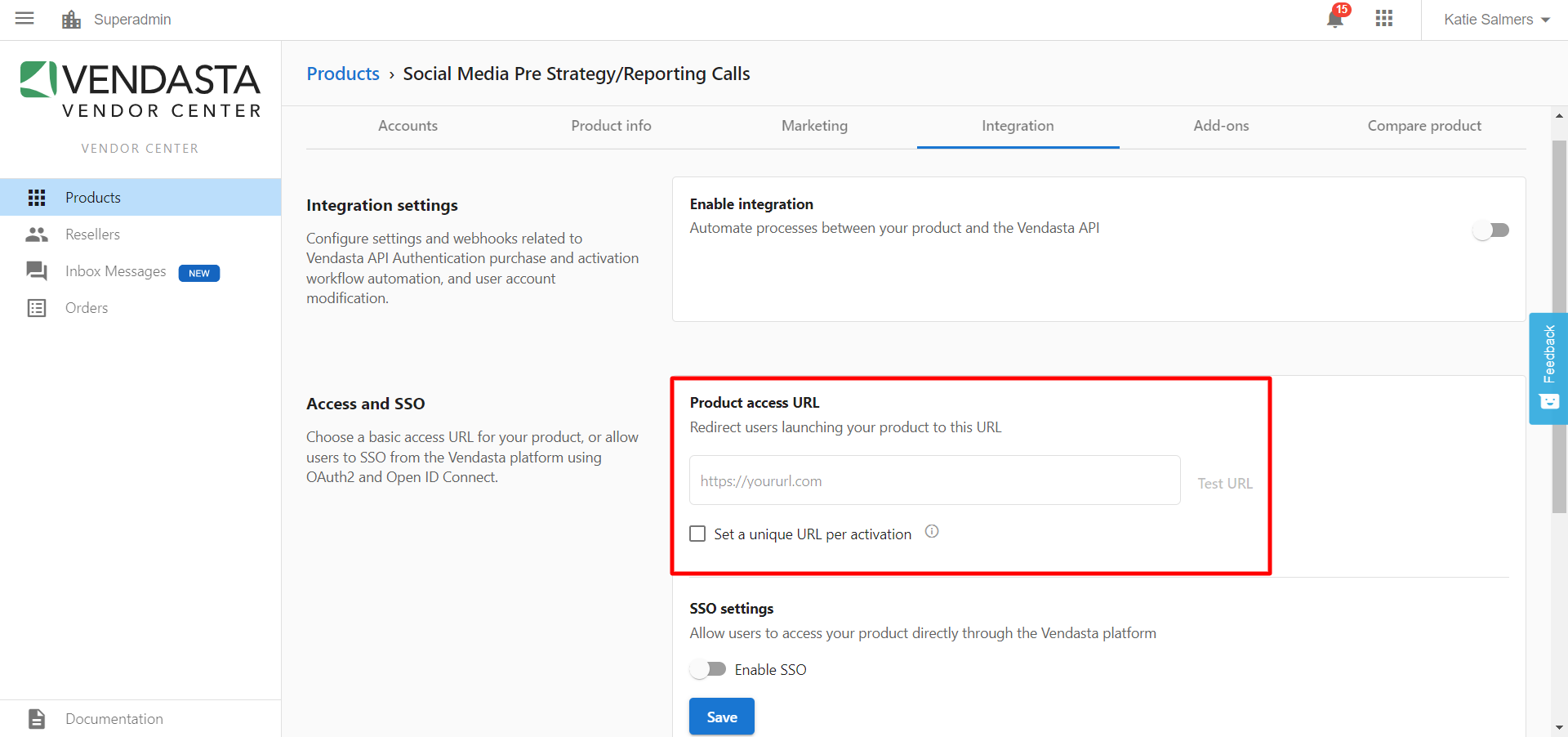
Task: Open Documentation link in sidebar
Action: [140, 719]
